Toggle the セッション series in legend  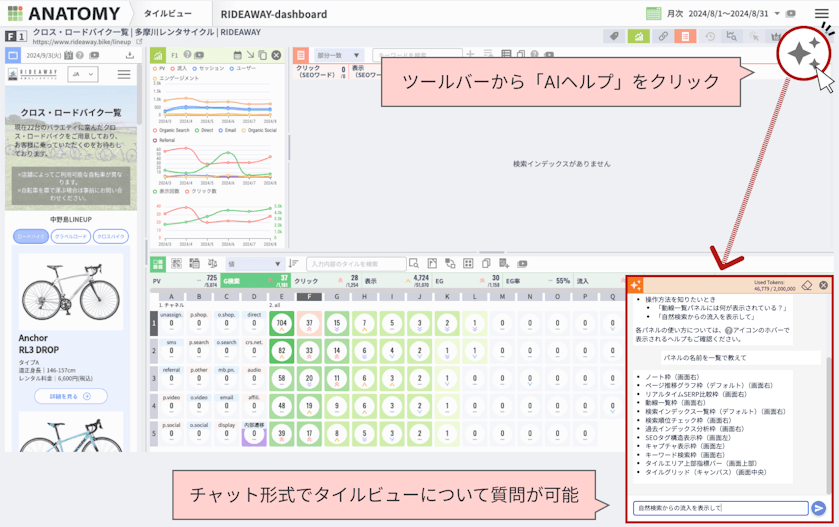coord(209,68)
